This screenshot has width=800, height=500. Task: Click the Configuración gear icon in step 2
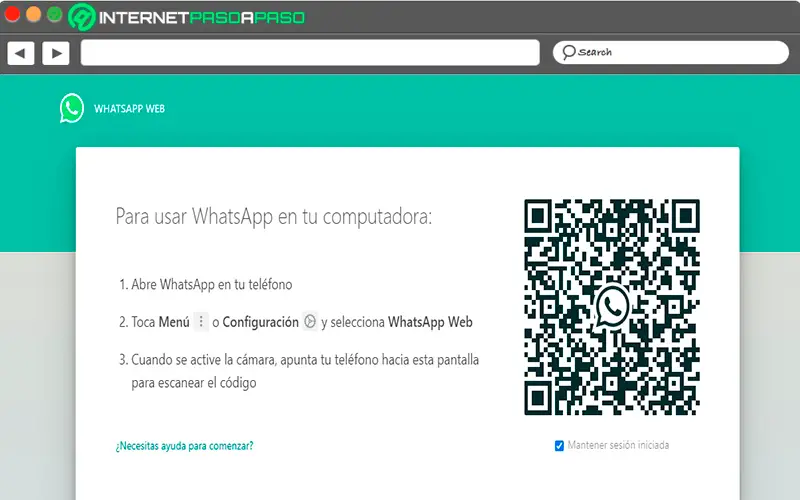click(310, 321)
